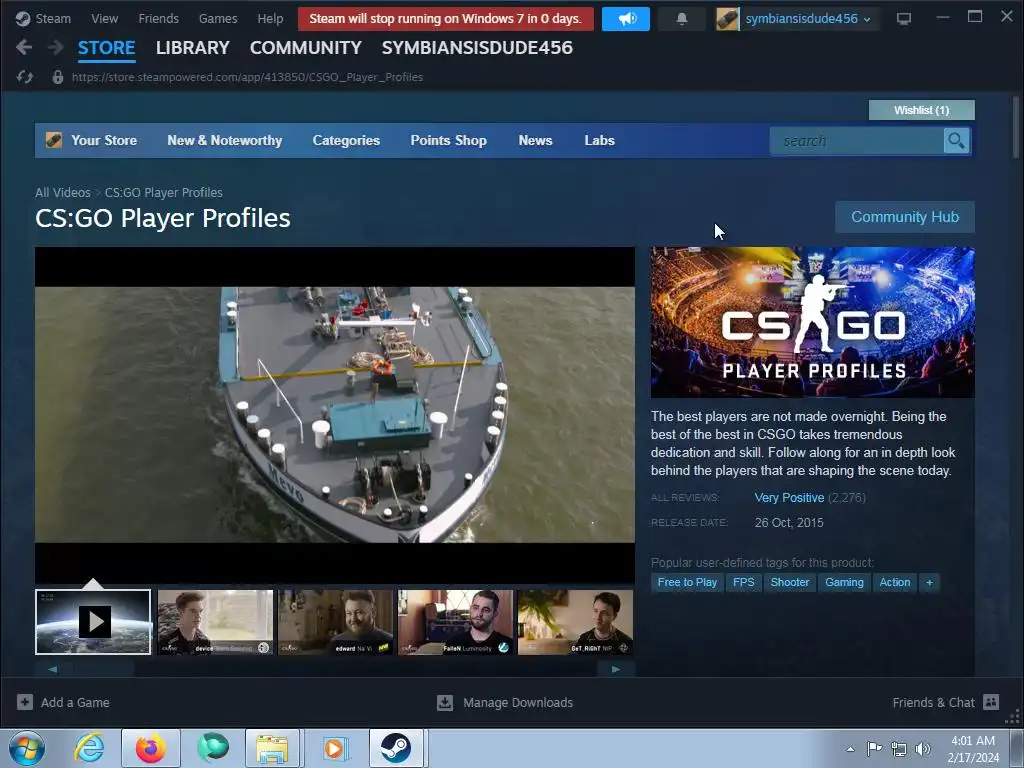Image resolution: width=1024 pixels, height=768 pixels.
Task: Select the GeT_RiGhT NiP video thumbnail
Action: tap(575, 622)
